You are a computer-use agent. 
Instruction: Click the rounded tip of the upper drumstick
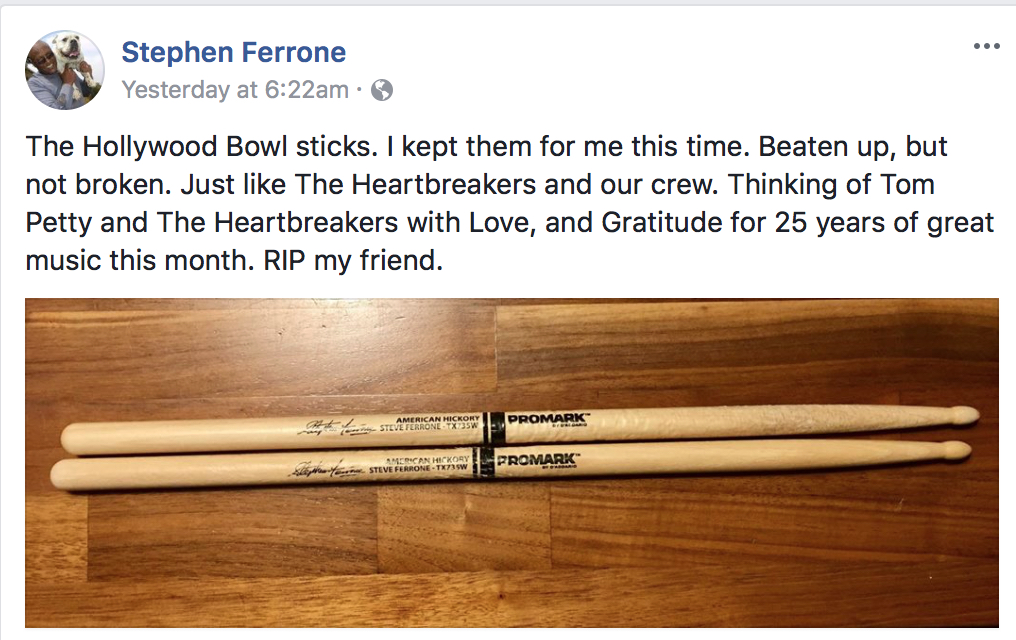961,414
